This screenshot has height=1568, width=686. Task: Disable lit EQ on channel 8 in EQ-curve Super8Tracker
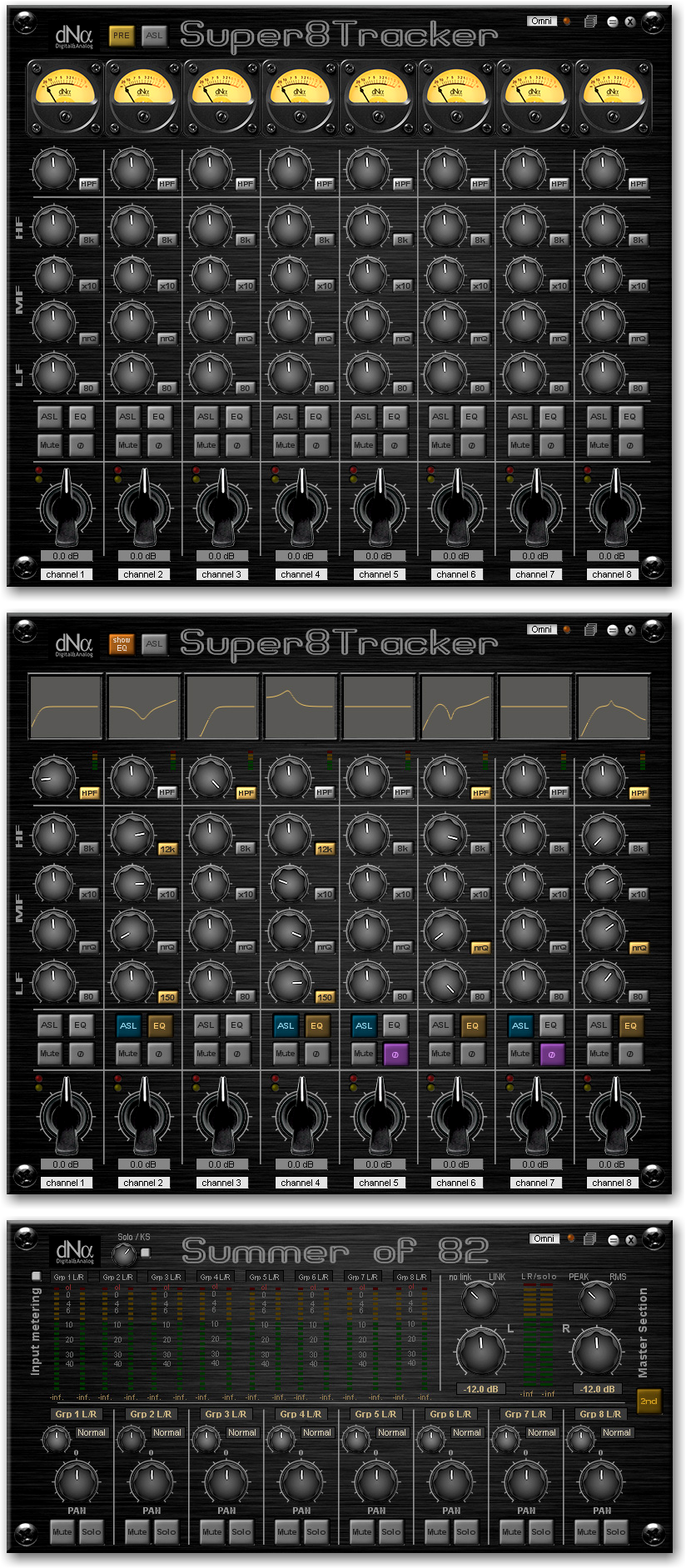tap(630, 1025)
